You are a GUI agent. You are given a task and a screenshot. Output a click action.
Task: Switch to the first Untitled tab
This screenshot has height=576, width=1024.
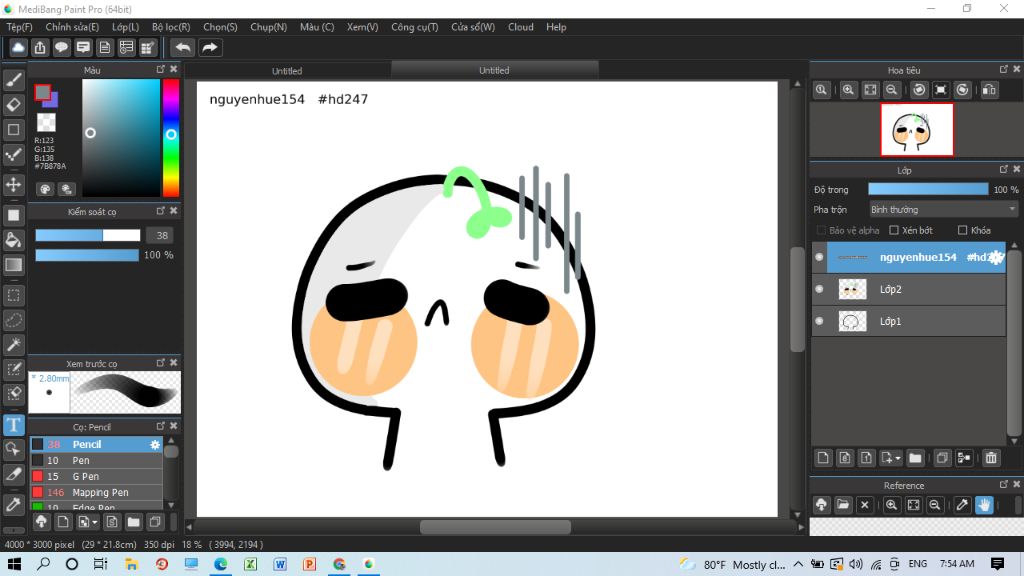(287, 71)
